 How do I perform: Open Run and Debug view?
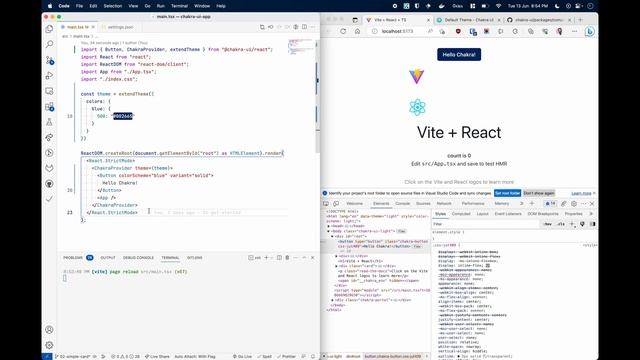(x=49, y=76)
